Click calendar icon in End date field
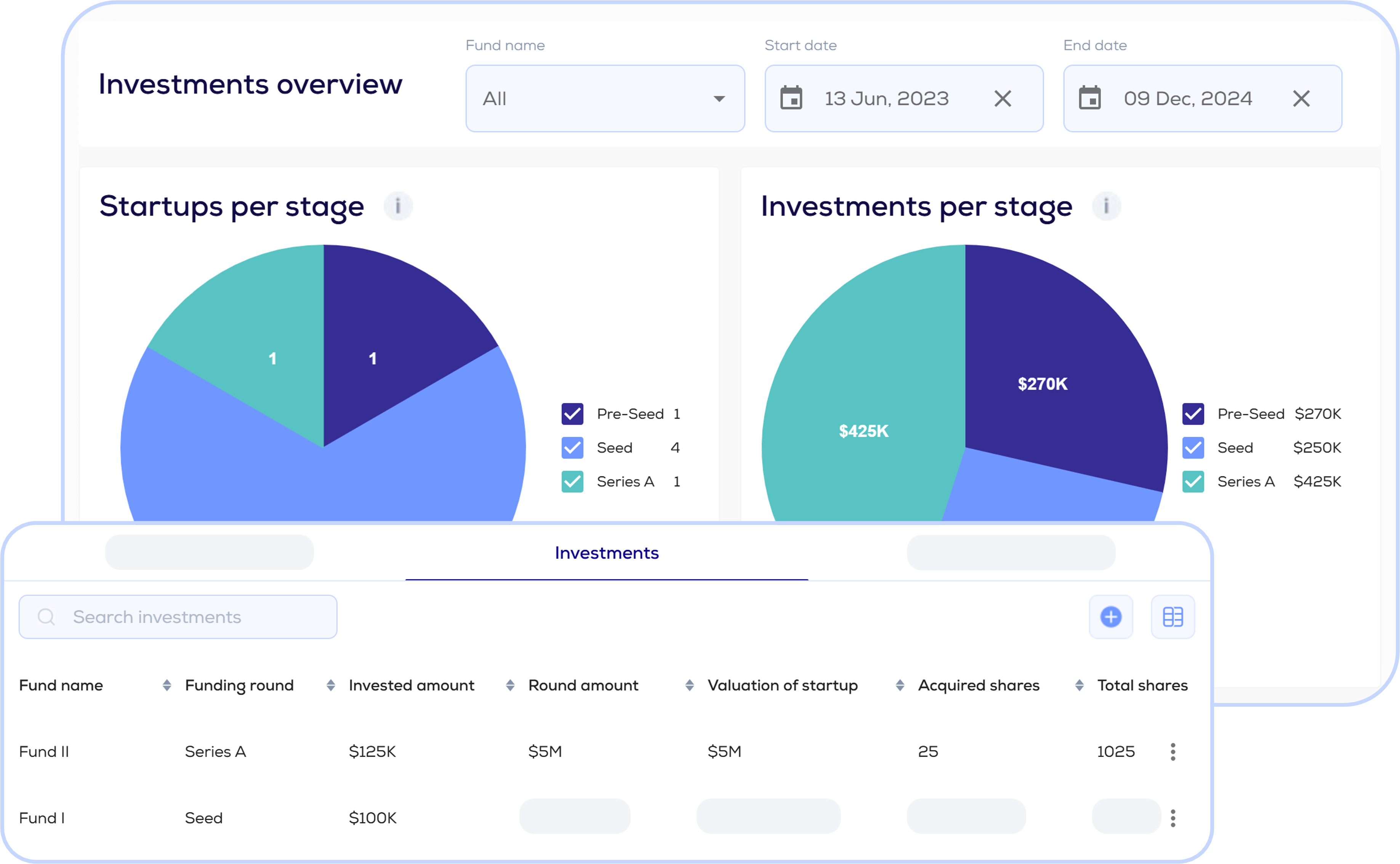The height and width of the screenshot is (864, 1400). (1090, 98)
